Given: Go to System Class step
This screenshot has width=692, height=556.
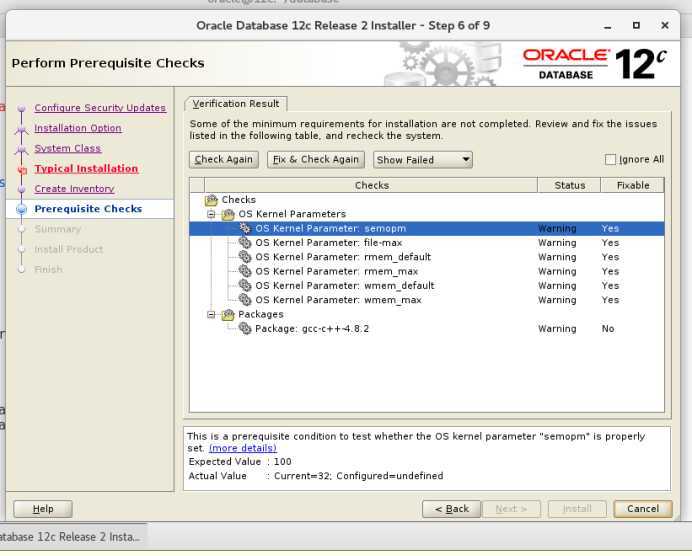Looking at the screenshot, I should point(68,148).
